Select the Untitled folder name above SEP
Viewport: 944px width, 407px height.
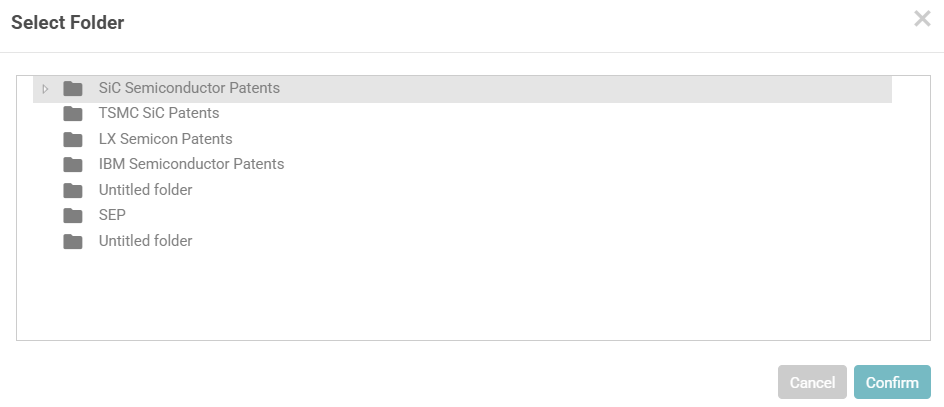click(145, 190)
